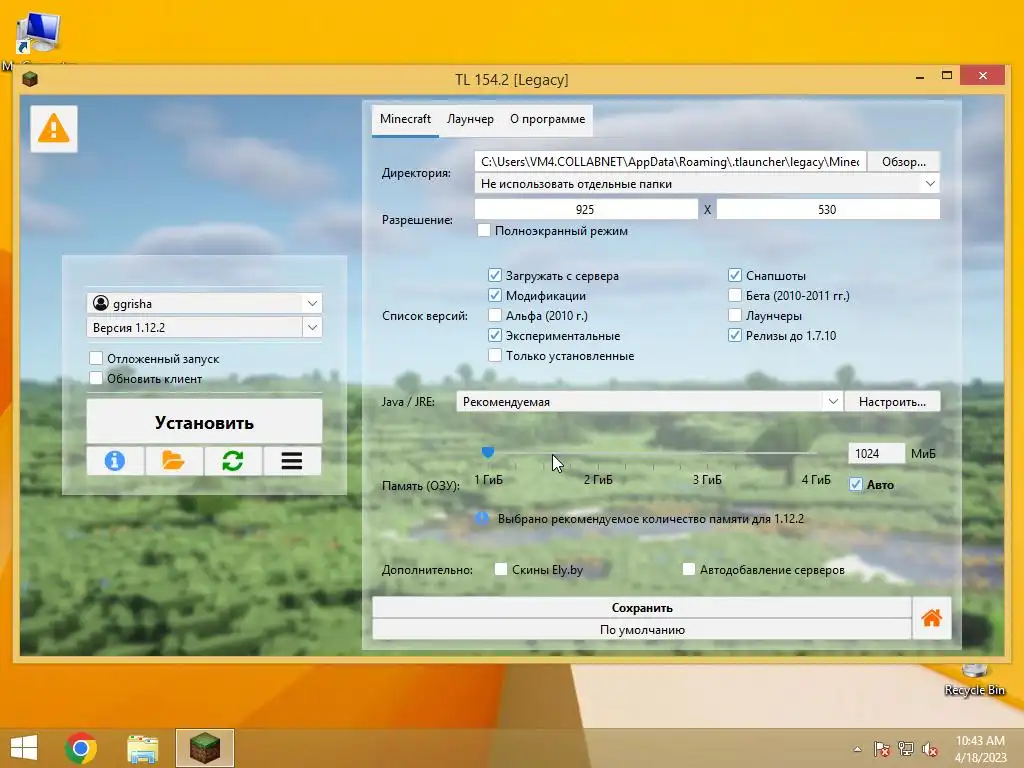Open File Explorer from the taskbar
Image resolution: width=1024 pixels, height=768 pixels.
point(142,748)
